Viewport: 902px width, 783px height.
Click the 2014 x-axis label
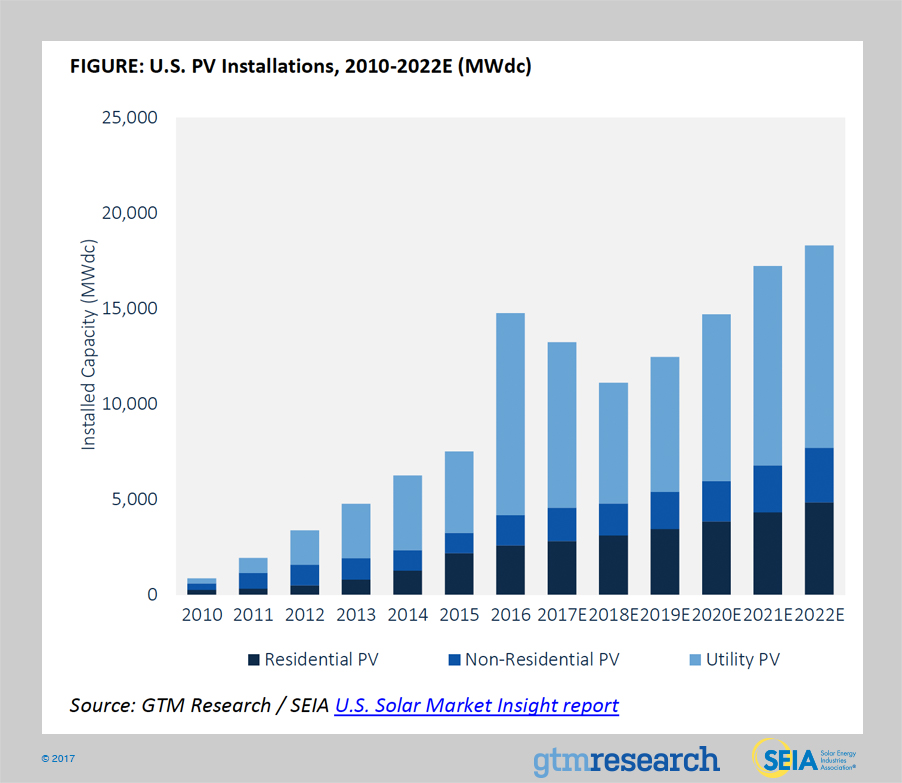408,615
